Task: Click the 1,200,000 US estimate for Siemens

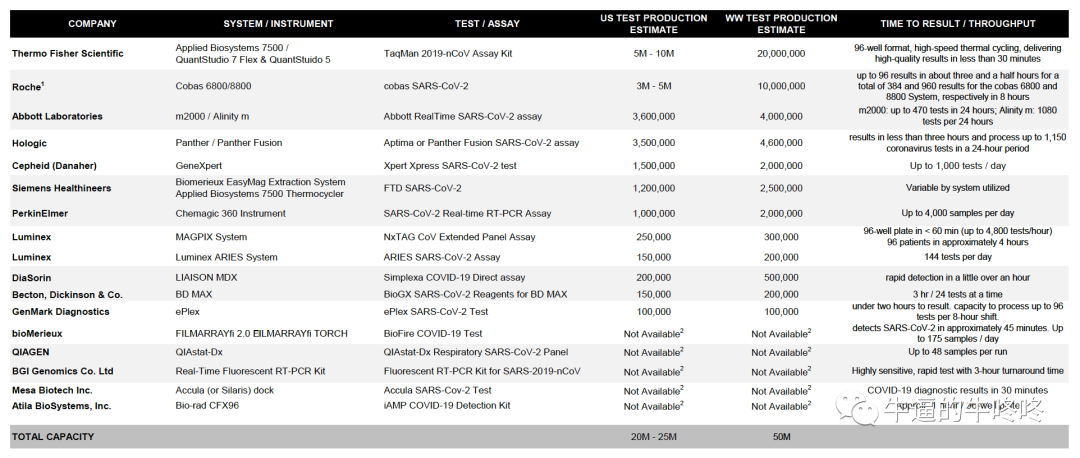Action: click(653, 188)
